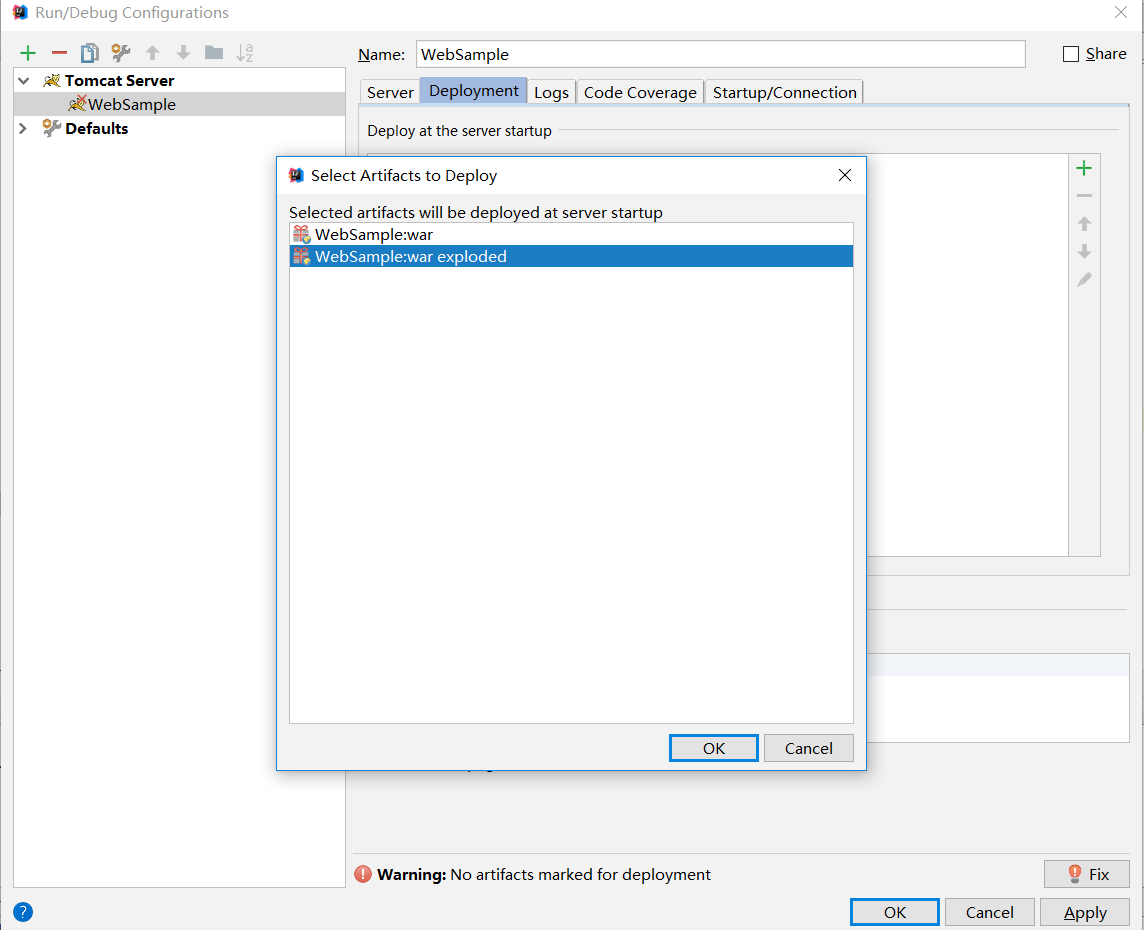Viewport: 1144px width, 930px height.
Task: Click into the Name input field
Action: click(720, 54)
